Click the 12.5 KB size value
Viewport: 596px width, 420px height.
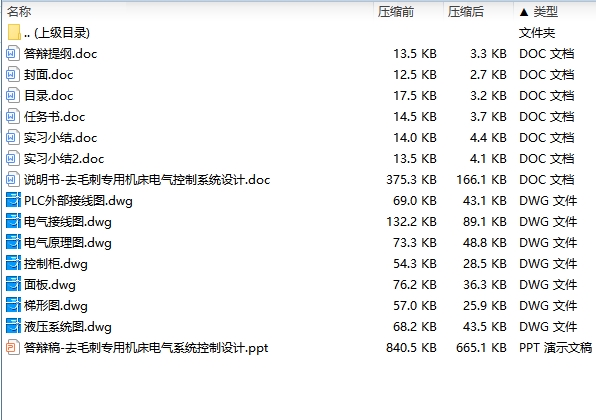pyautogui.click(x=415, y=74)
